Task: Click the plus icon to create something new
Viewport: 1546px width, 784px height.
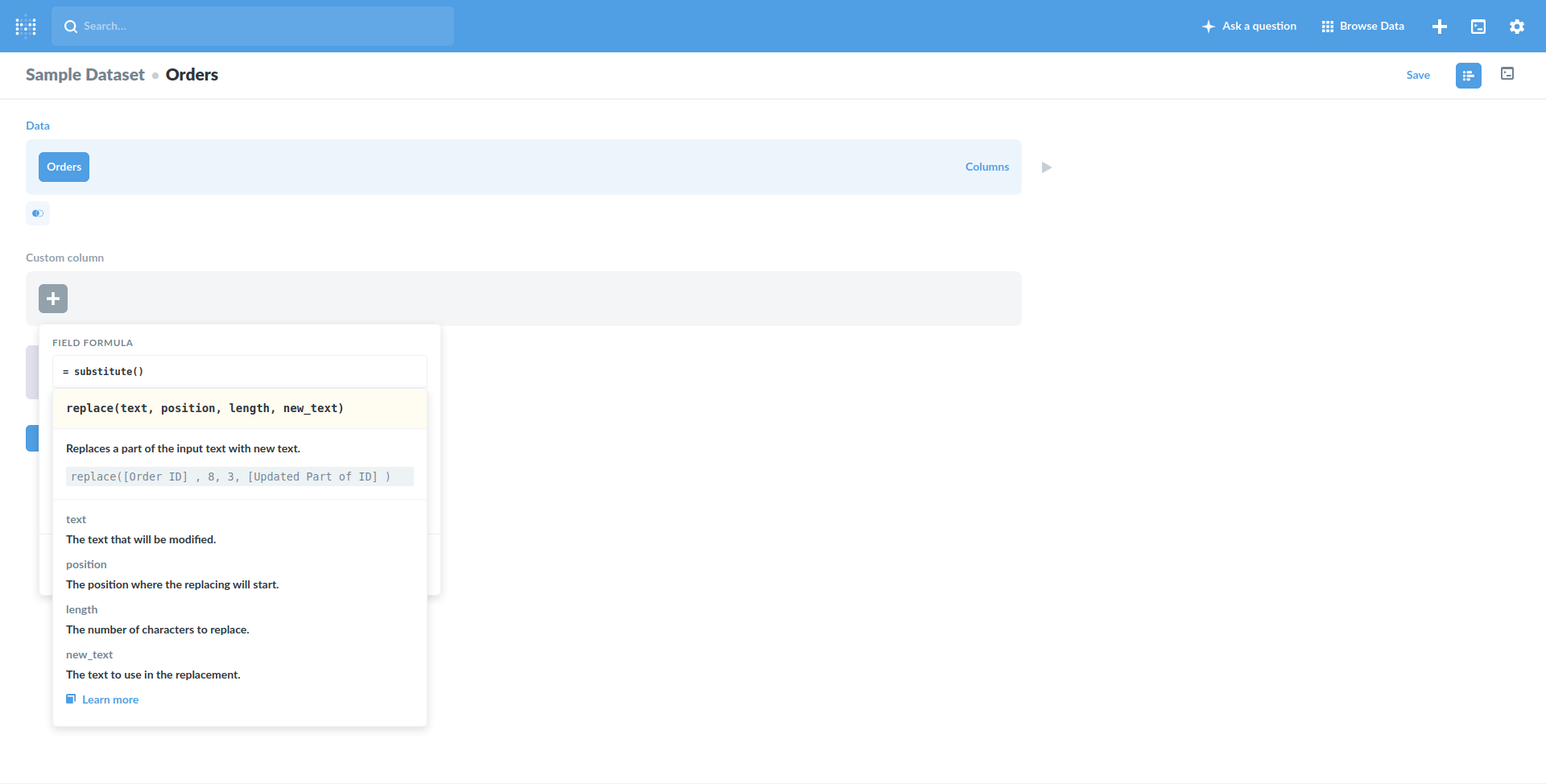Action: [1440, 26]
